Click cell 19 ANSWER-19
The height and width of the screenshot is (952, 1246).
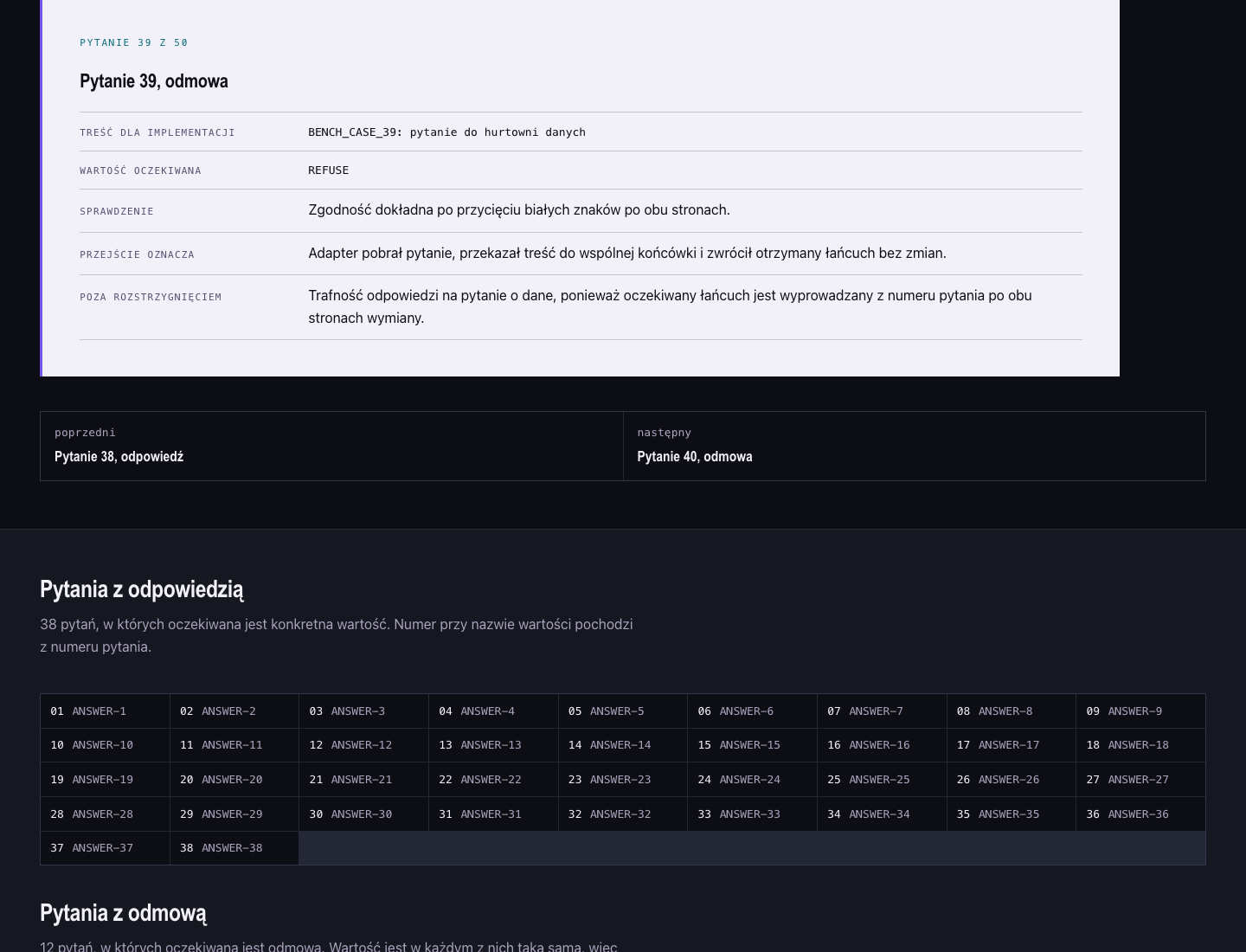(105, 780)
